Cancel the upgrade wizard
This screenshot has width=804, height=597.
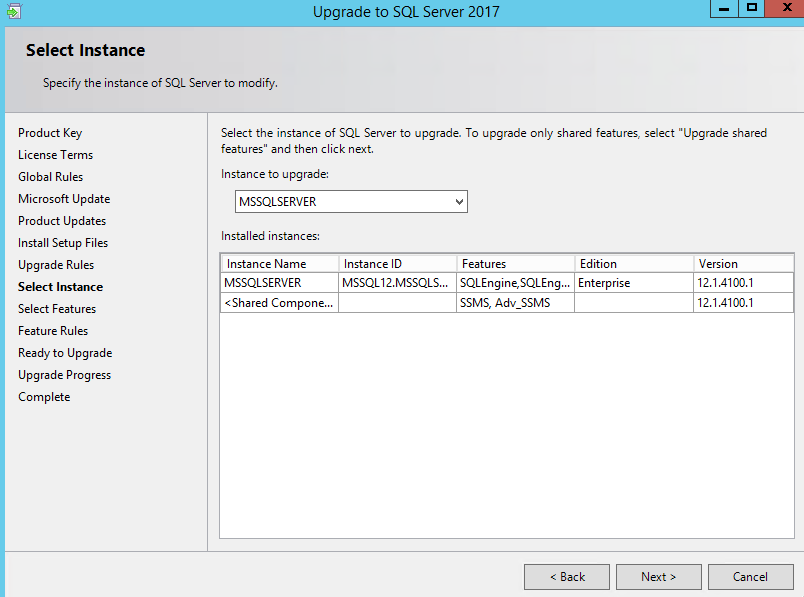pyautogui.click(x=751, y=577)
